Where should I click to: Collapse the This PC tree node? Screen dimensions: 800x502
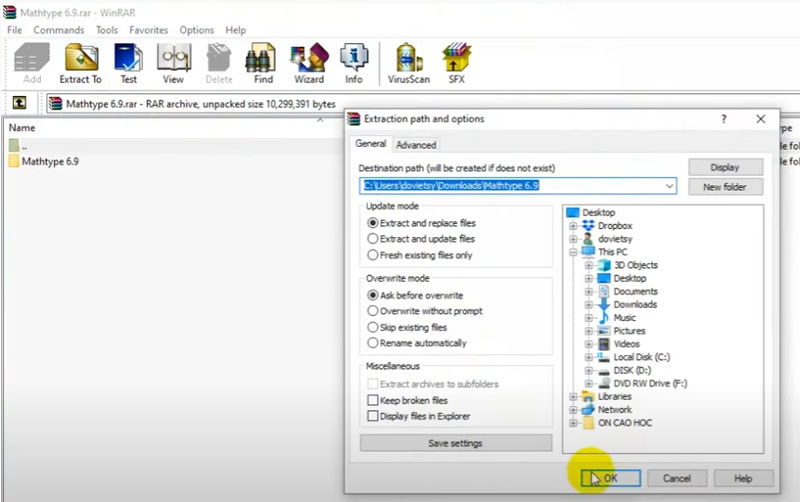tap(573, 252)
